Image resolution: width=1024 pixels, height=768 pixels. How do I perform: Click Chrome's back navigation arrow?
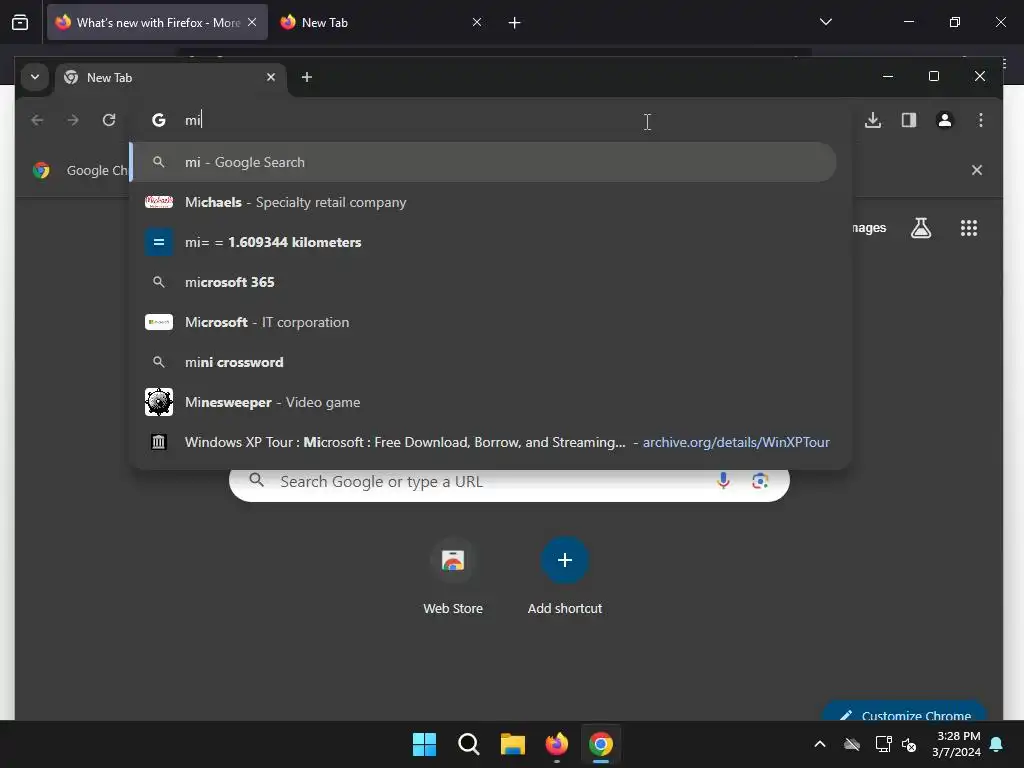pos(37,120)
